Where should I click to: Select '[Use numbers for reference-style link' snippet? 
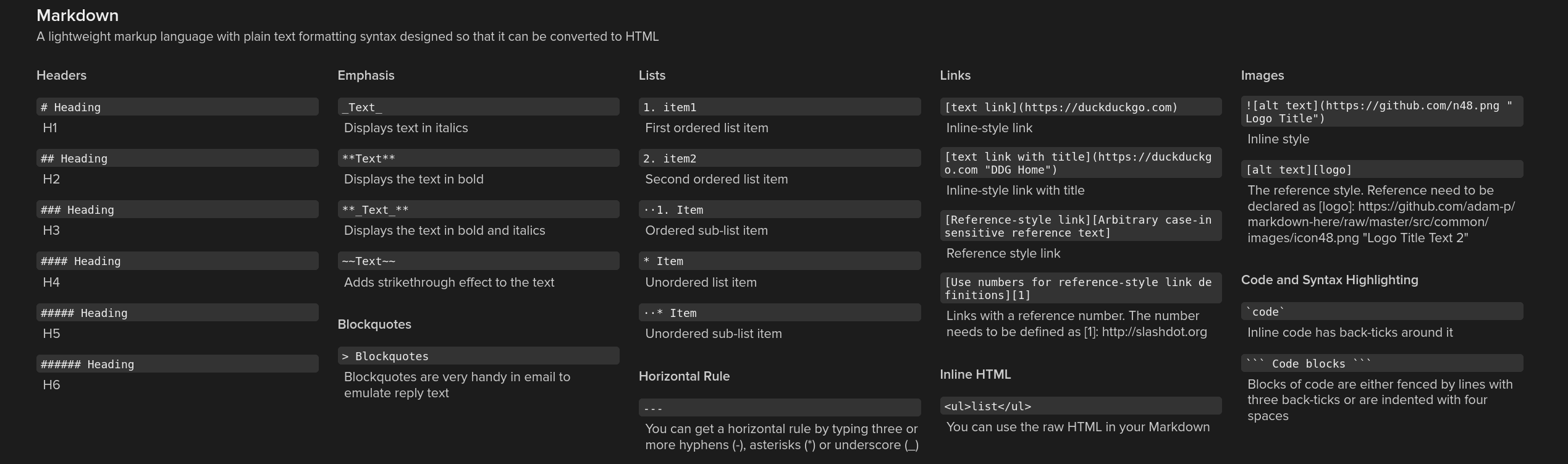[x=1081, y=289]
